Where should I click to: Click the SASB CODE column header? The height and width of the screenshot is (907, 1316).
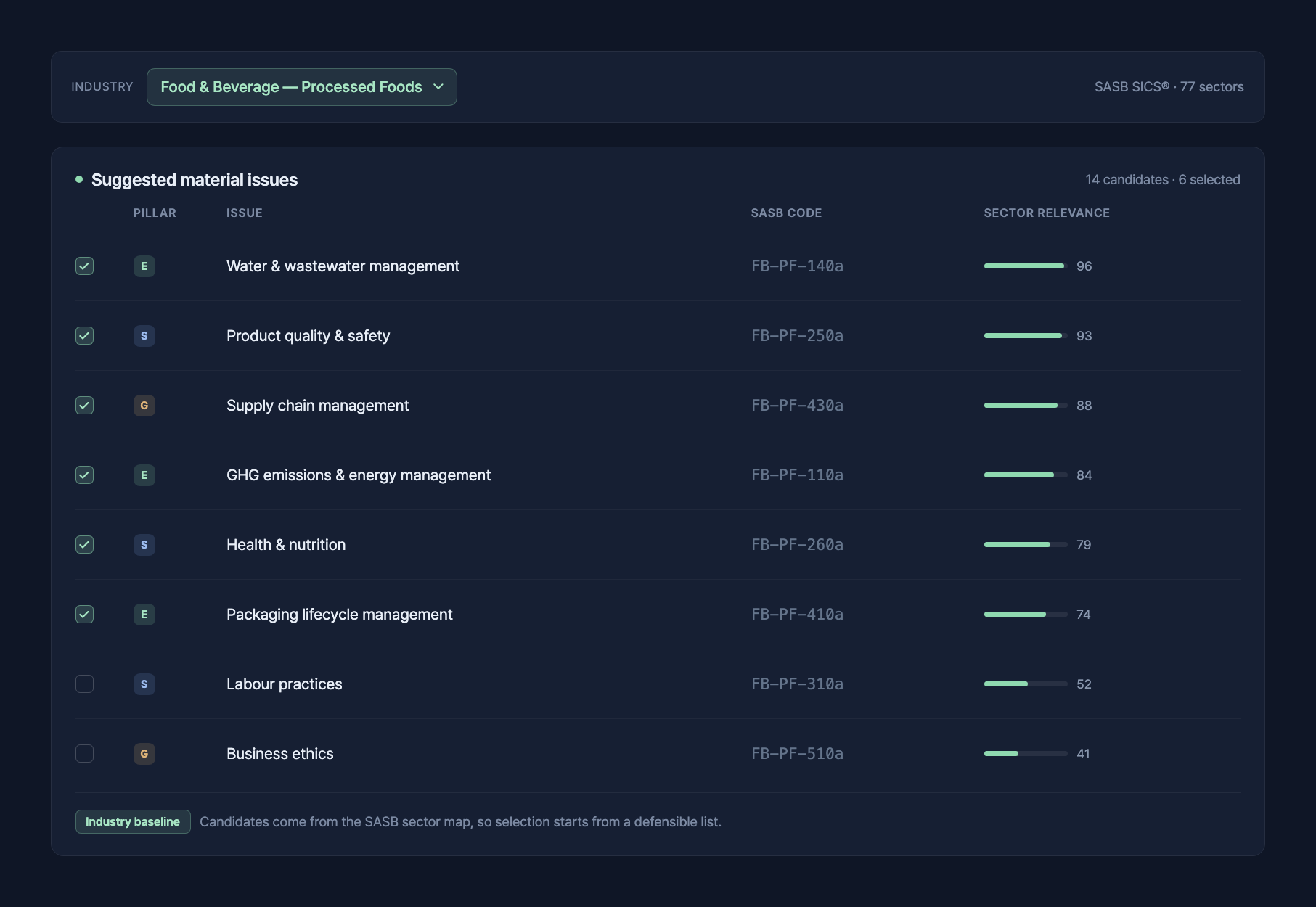(786, 213)
